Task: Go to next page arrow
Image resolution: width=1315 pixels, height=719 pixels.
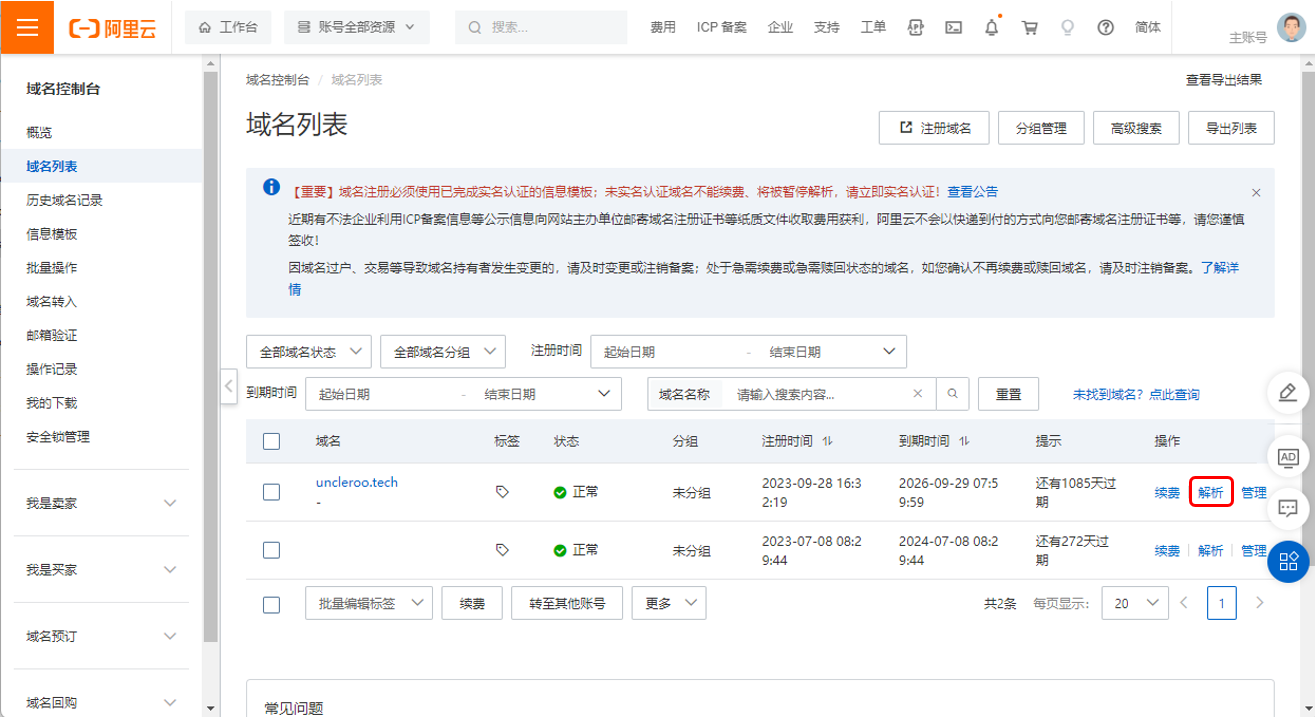Action: pyautogui.click(x=1259, y=603)
